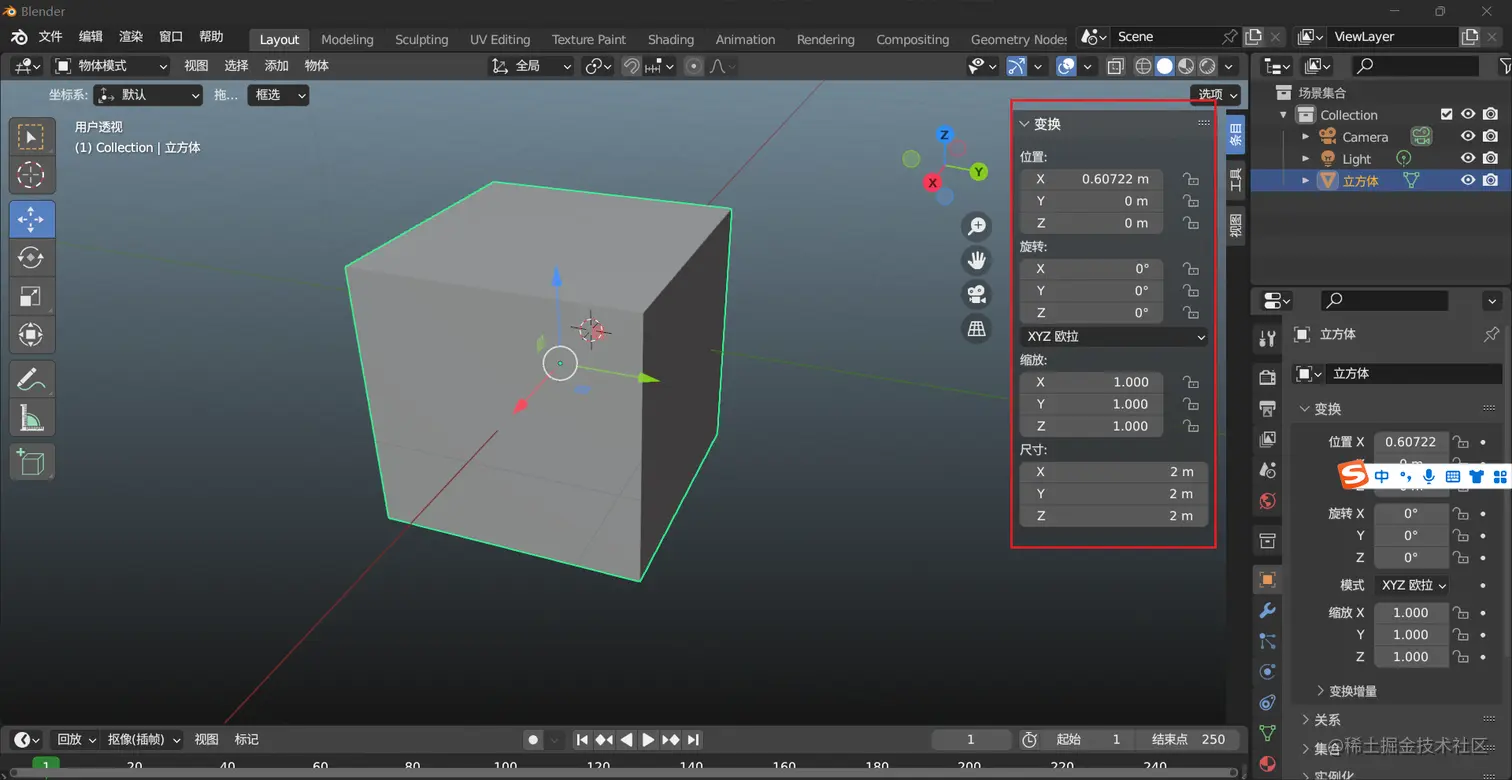Select the Rotate tool in left toolbar
Viewport: 1512px width, 780px height.
pyautogui.click(x=31, y=257)
